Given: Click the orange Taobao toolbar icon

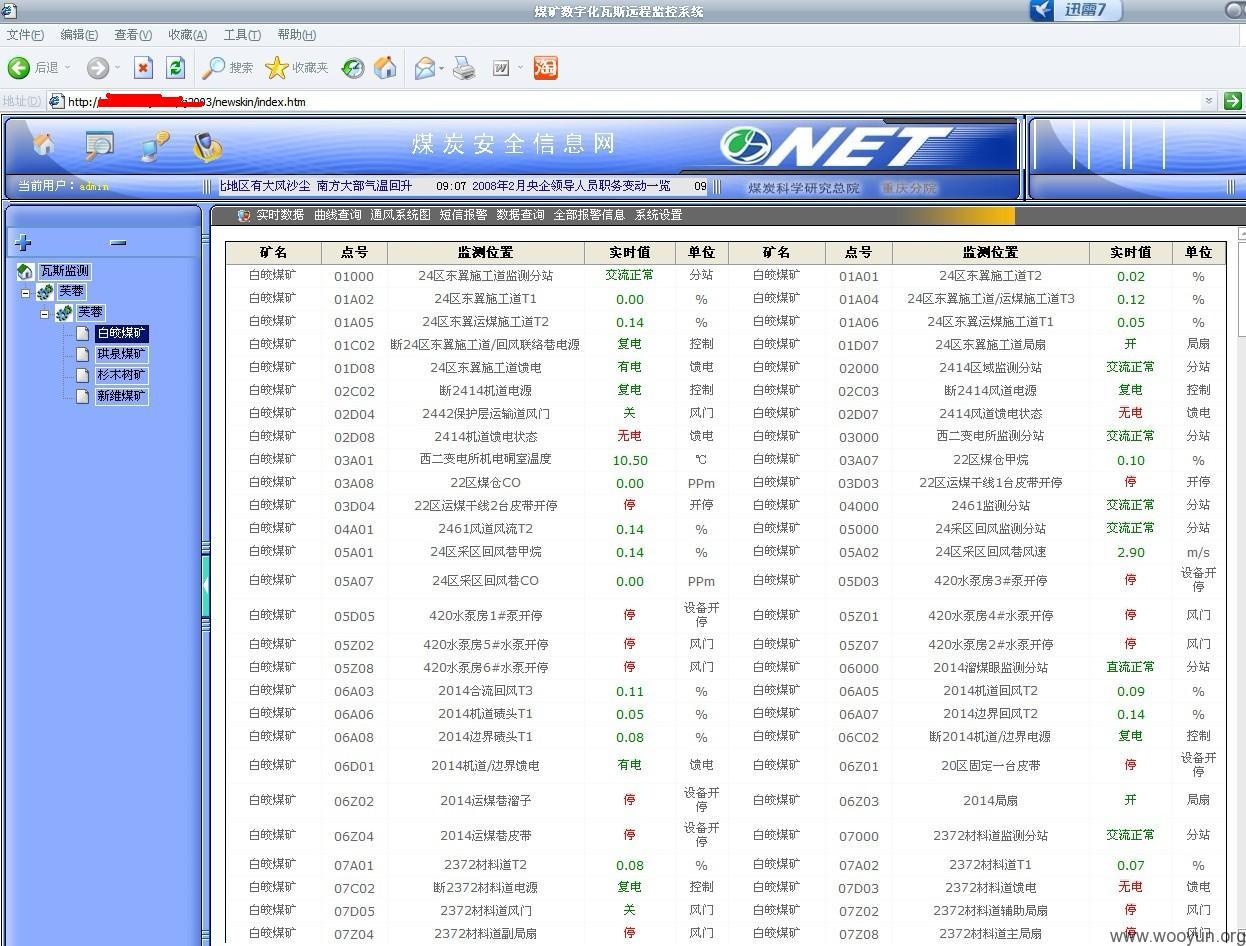Looking at the screenshot, I should [x=546, y=67].
